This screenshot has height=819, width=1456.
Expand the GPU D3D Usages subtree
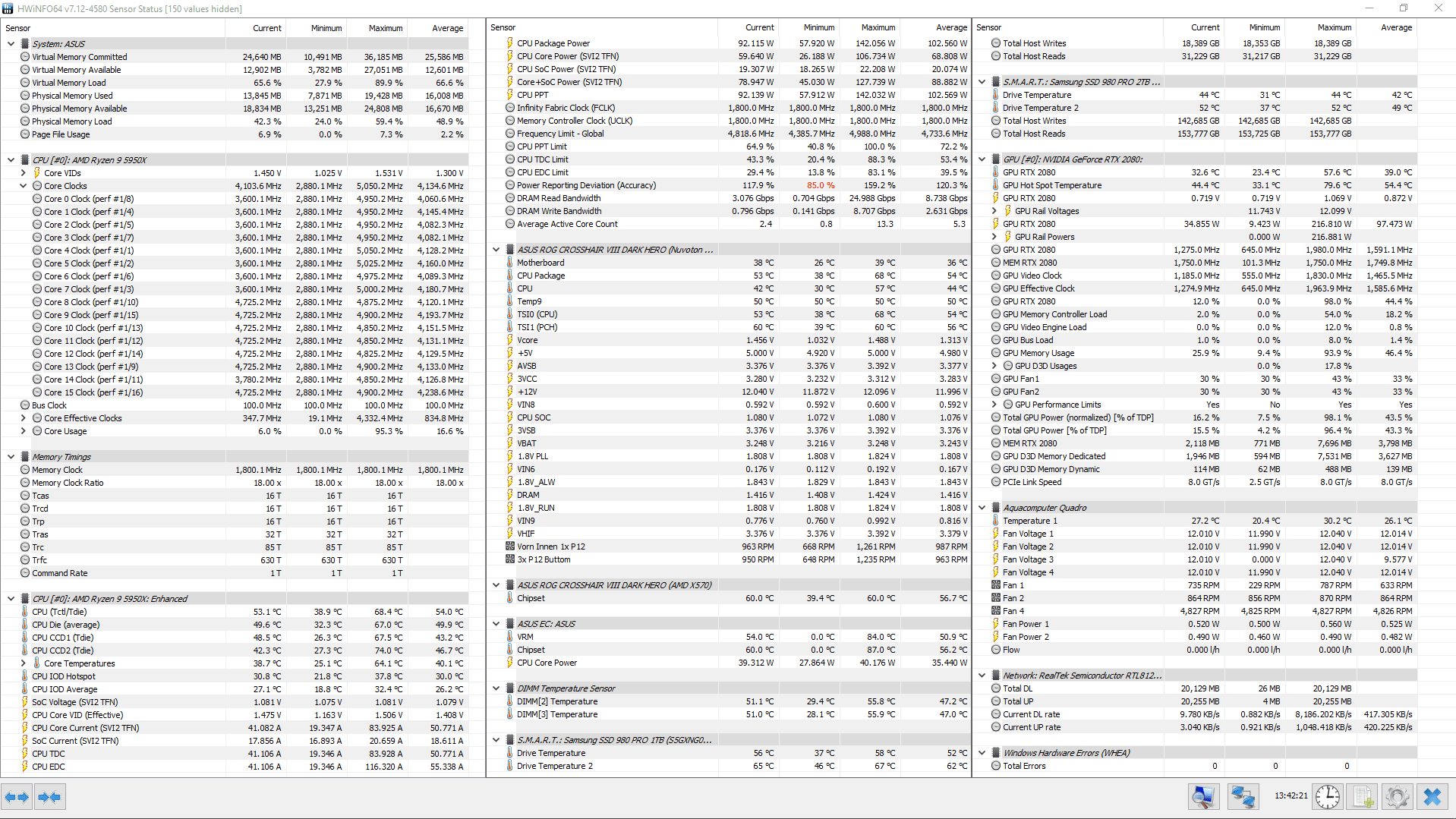point(994,366)
